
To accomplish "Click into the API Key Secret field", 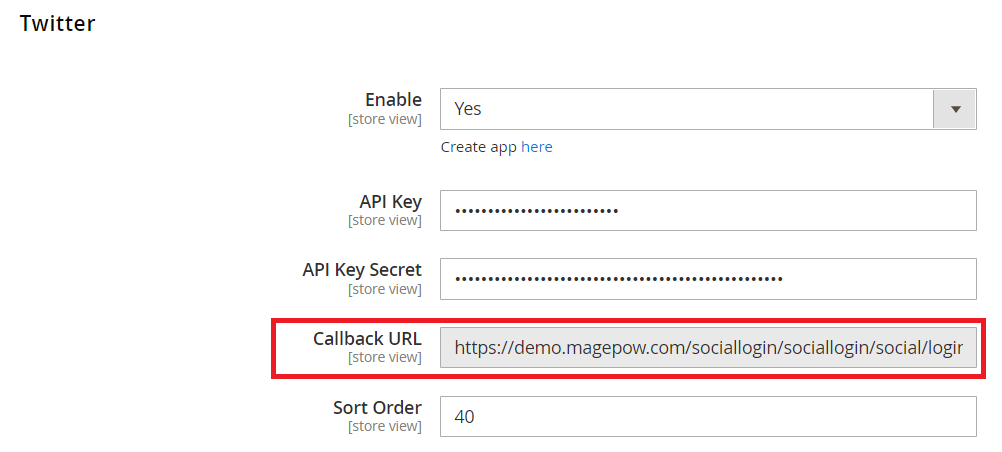I will [708, 279].
